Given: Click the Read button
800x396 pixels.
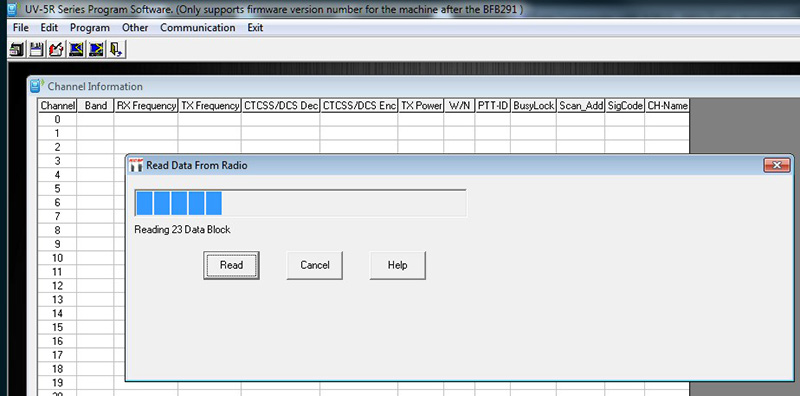Looking at the screenshot, I should 231,265.
